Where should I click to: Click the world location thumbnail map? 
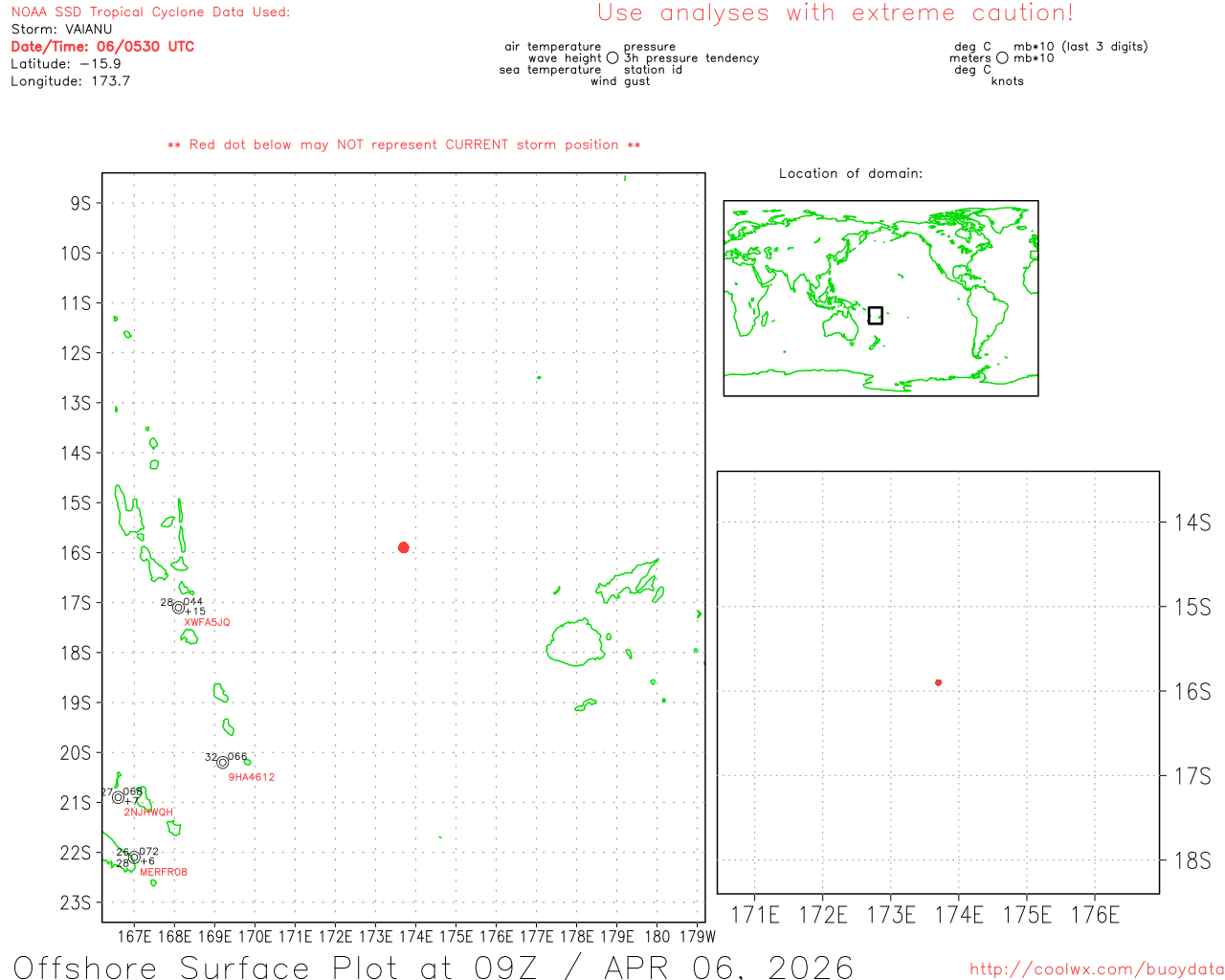point(880,298)
